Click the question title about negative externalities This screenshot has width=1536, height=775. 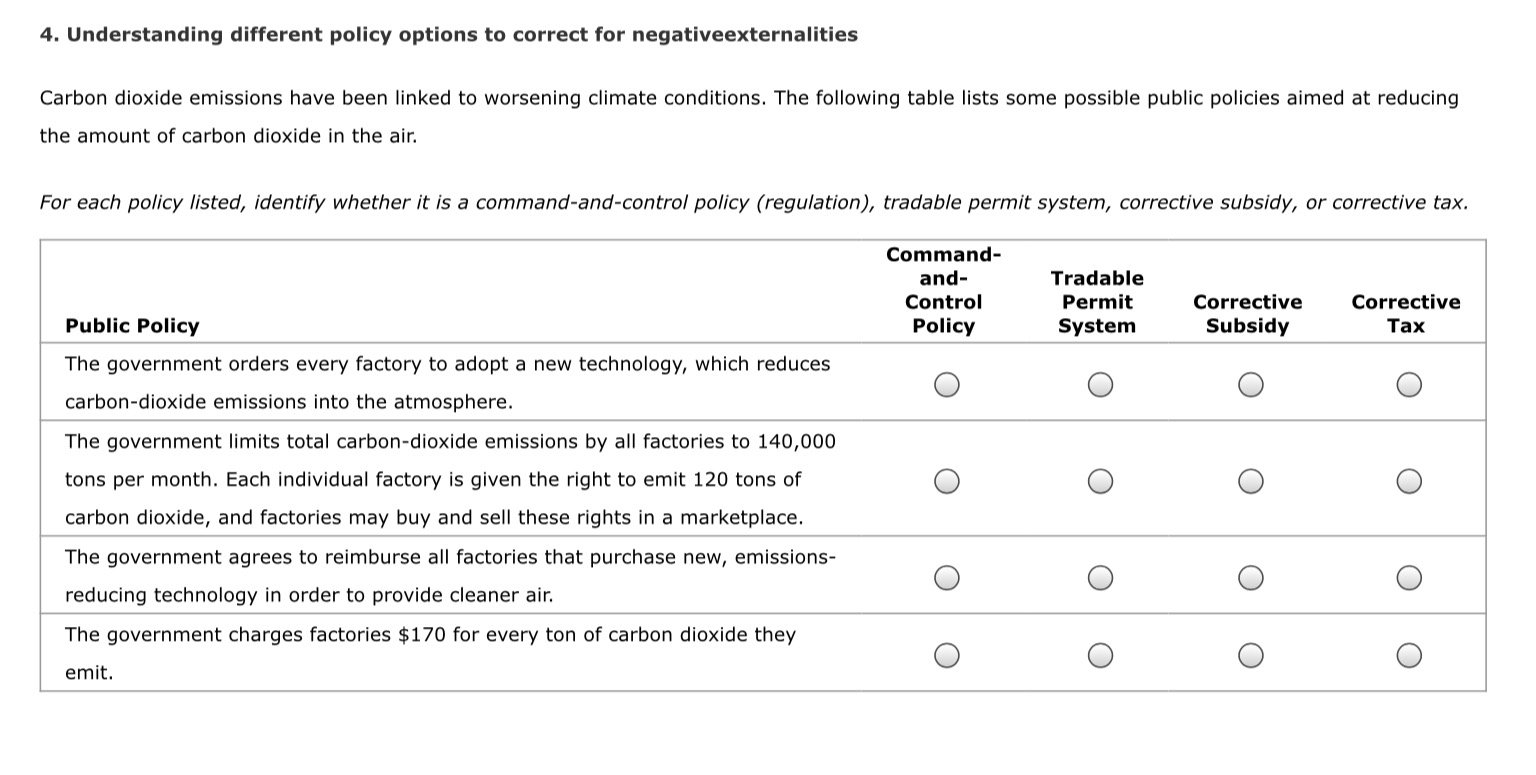448,33
